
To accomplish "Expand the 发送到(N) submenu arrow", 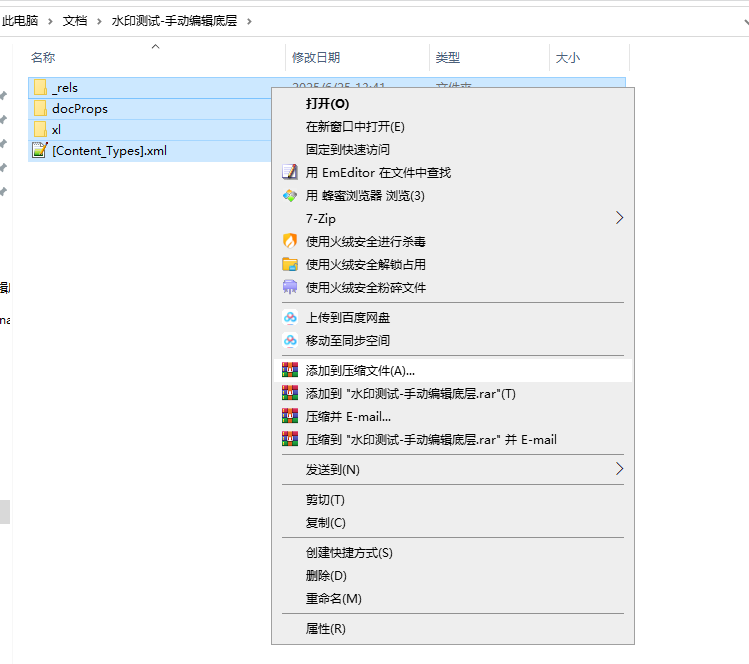I will pos(620,469).
